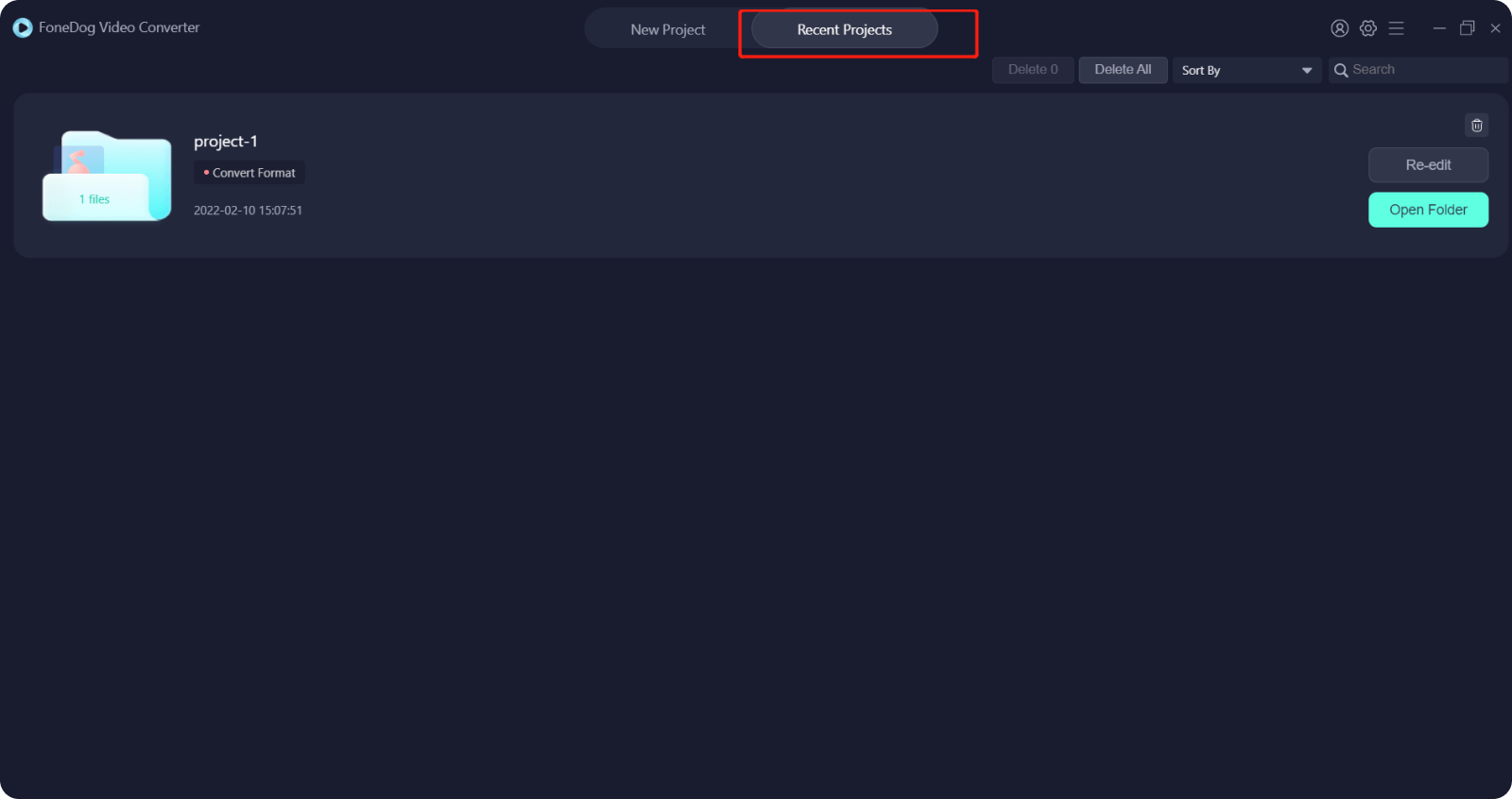This screenshot has height=799, width=1512.
Task: Open the user account icon
Action: click(1339, 28)
